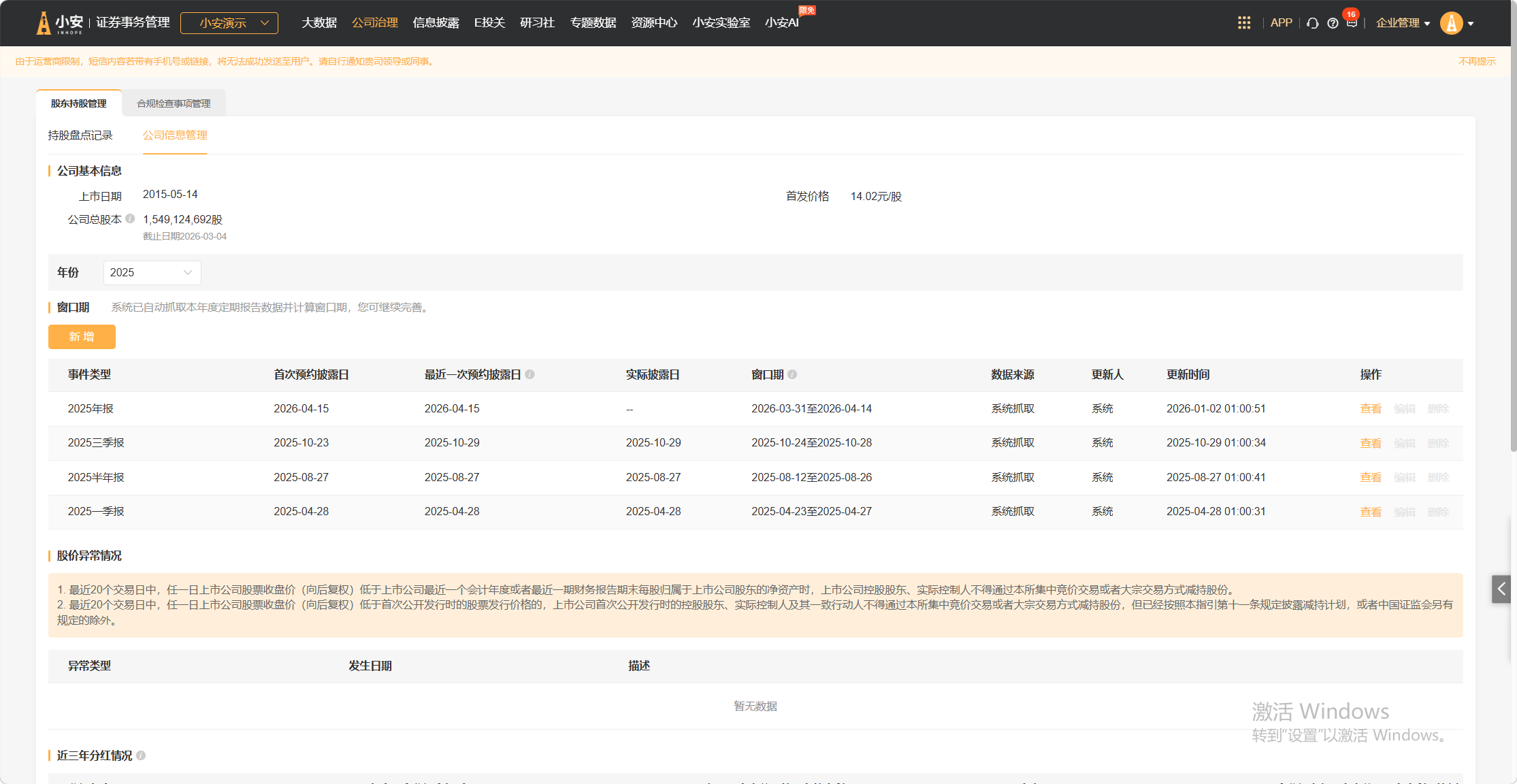The width and height of the screenshot is (1517, 784).
Task: Click 查看 link for 2025年报 row
Action: tap(1370, 409)
